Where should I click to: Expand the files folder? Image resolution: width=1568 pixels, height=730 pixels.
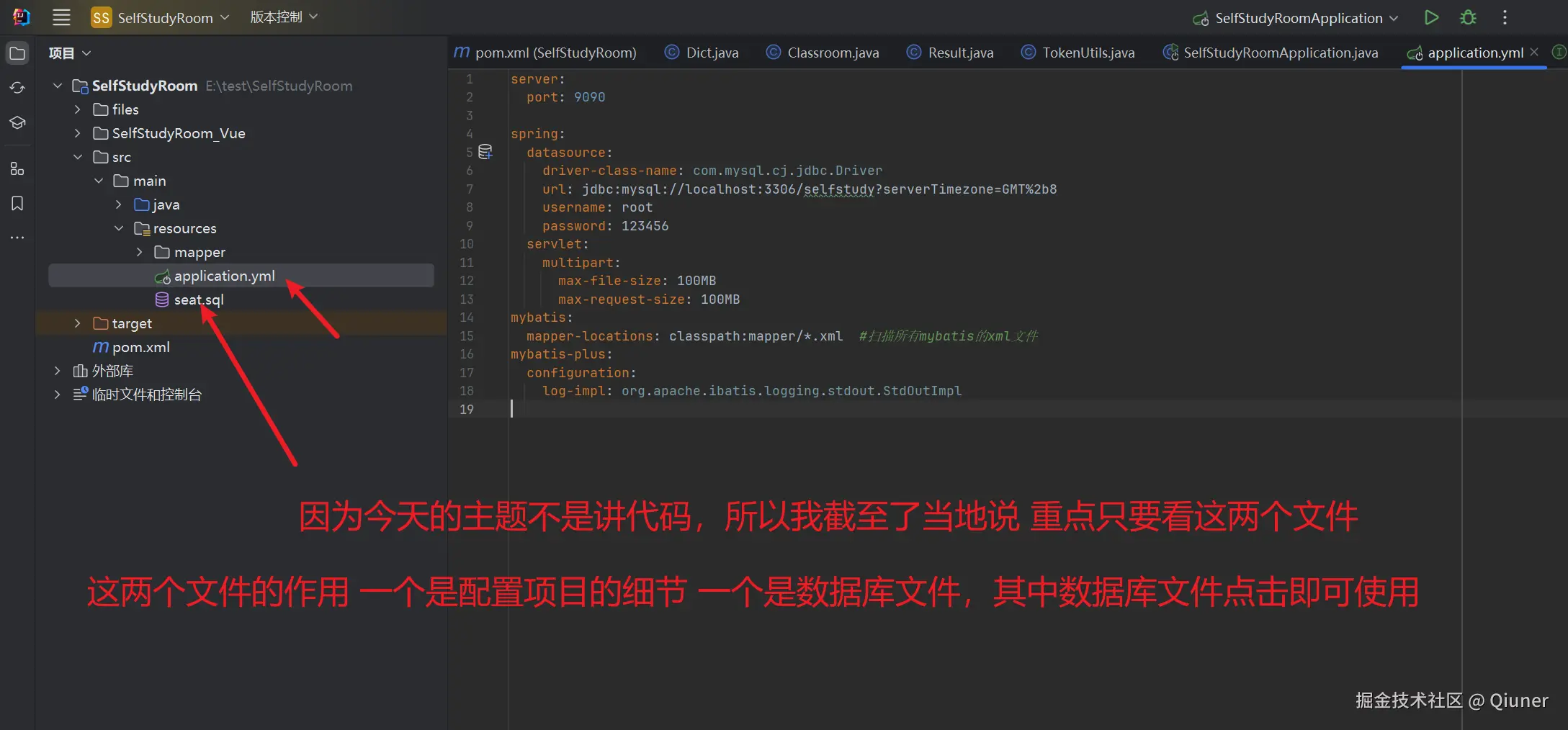78,109
